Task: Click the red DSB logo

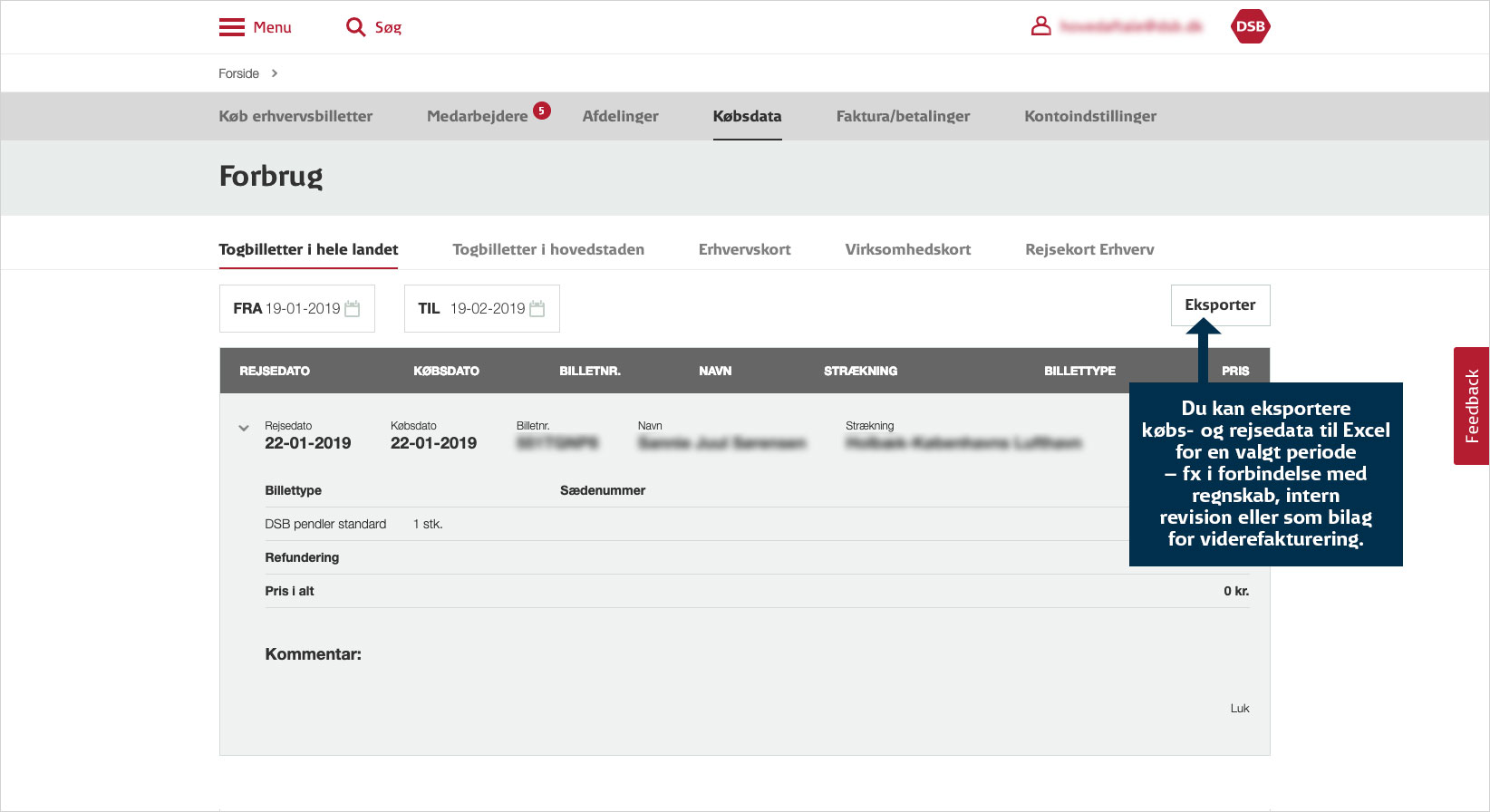Action: tap(1250, 26)
